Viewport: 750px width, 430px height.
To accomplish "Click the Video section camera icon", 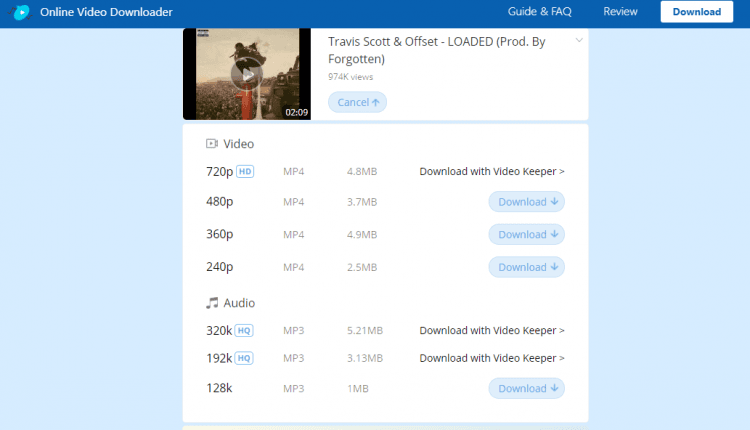I will tap(212, 143).
